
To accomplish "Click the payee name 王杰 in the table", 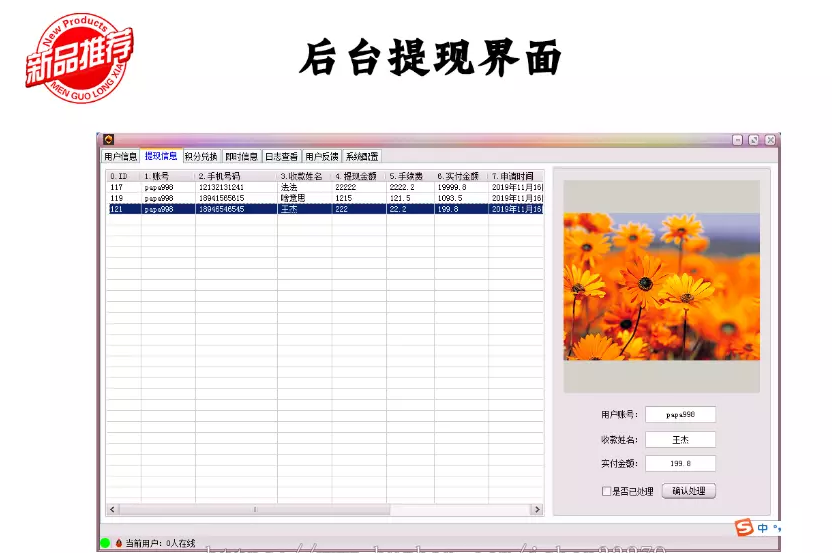I will click(x=289, y=209).
